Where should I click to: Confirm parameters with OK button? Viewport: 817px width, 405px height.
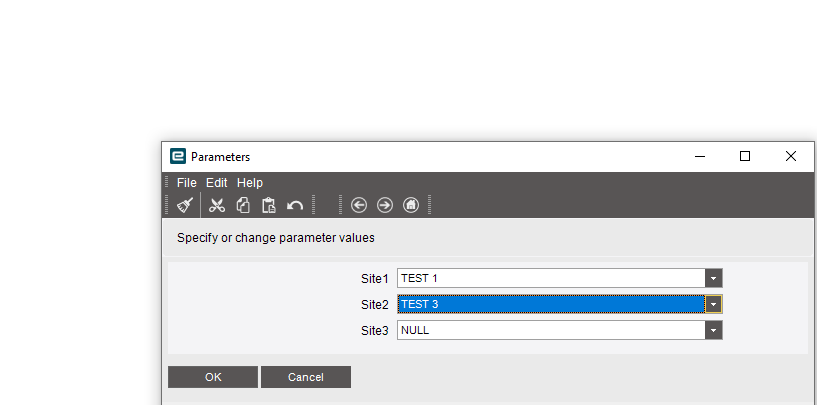click(x=213, y=377)
